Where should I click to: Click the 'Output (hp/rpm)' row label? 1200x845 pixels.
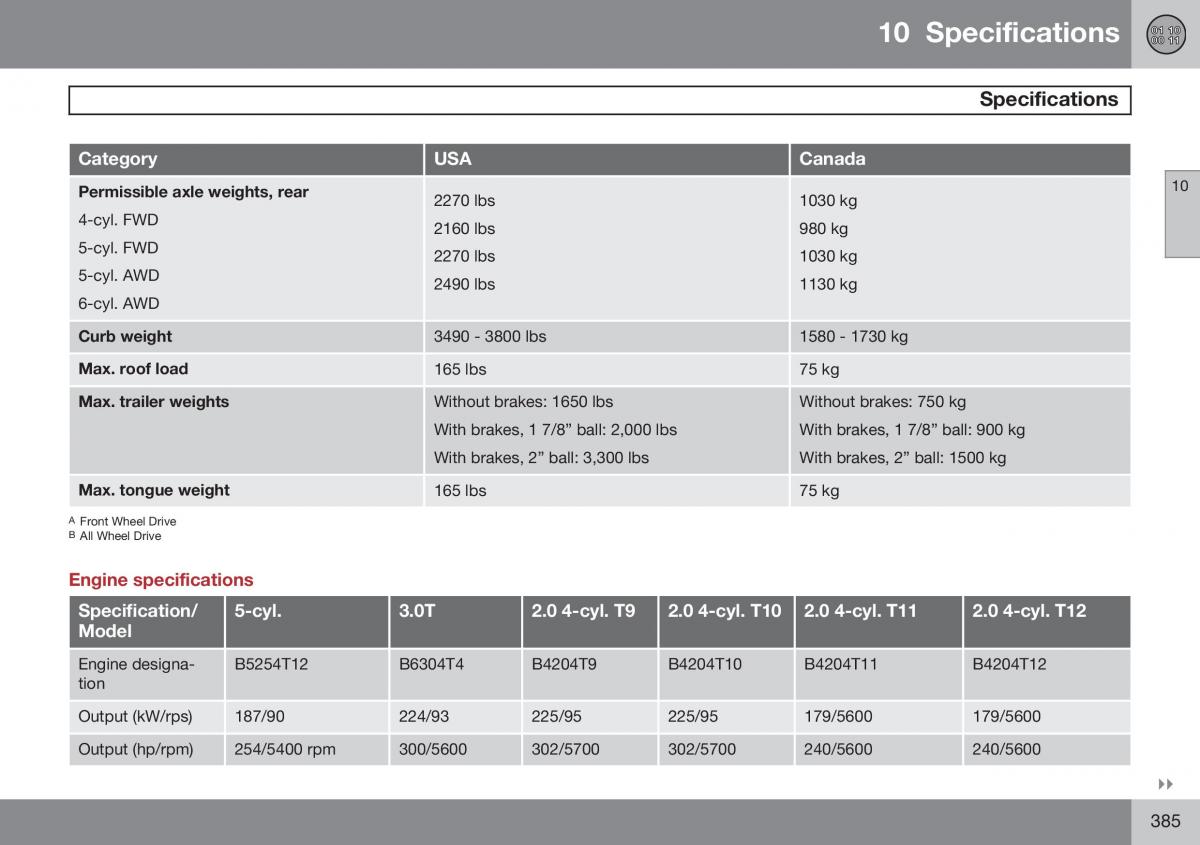point(136,749)
